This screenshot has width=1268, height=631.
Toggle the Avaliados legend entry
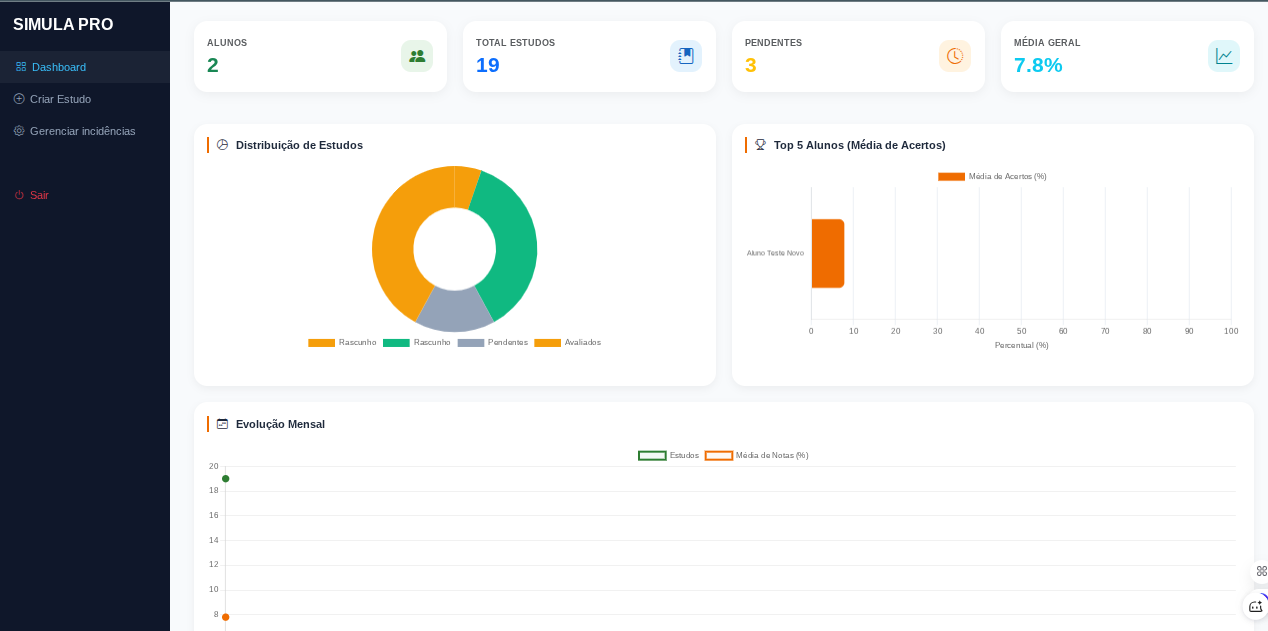[568, 343]
